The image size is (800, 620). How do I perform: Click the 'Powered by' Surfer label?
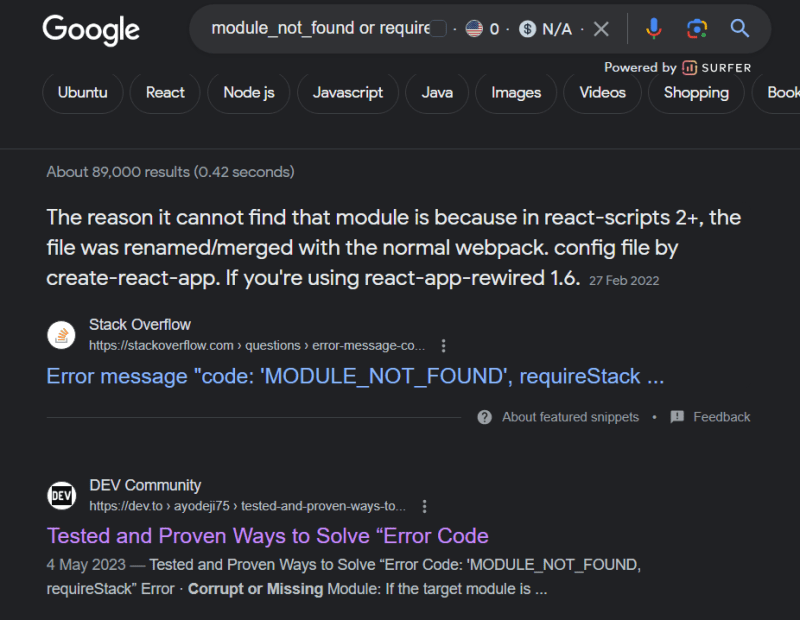click(x=640, y=67)
